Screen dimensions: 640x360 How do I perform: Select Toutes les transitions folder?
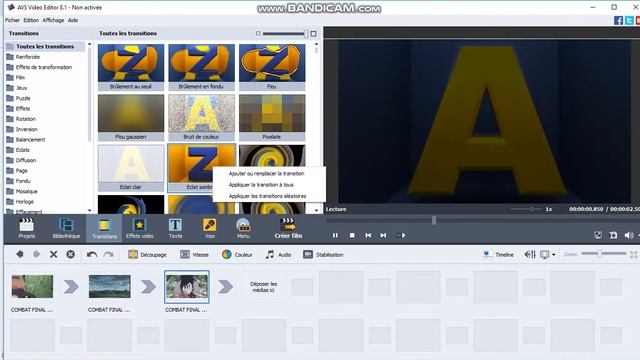pos(45,47)
